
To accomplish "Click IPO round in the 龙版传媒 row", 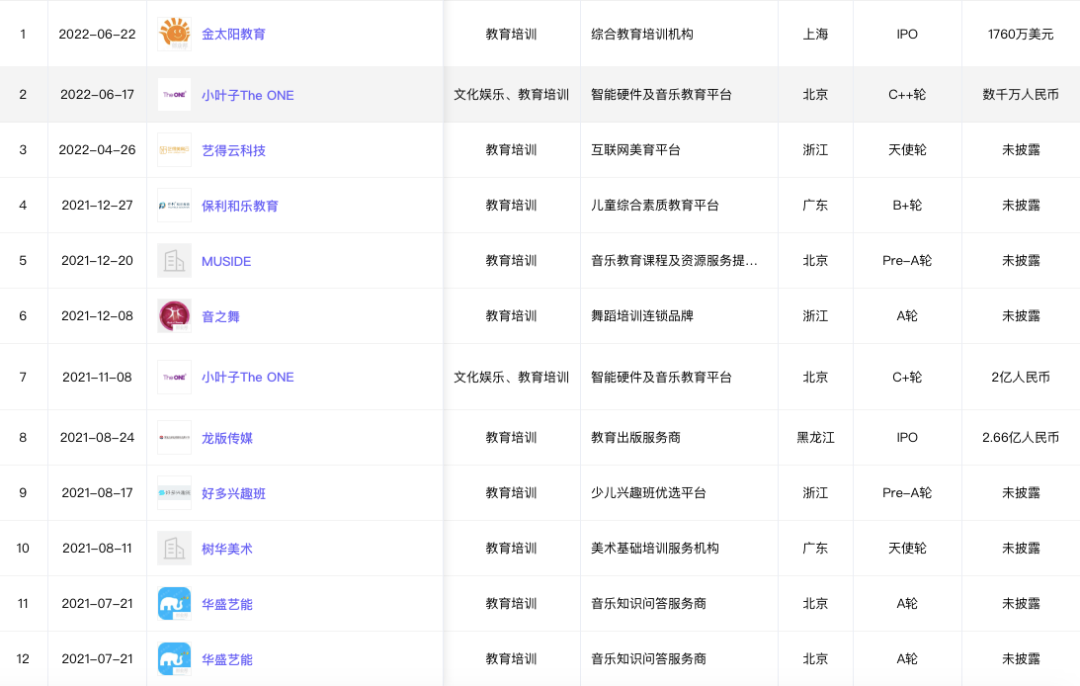I will tap(907, 437).
